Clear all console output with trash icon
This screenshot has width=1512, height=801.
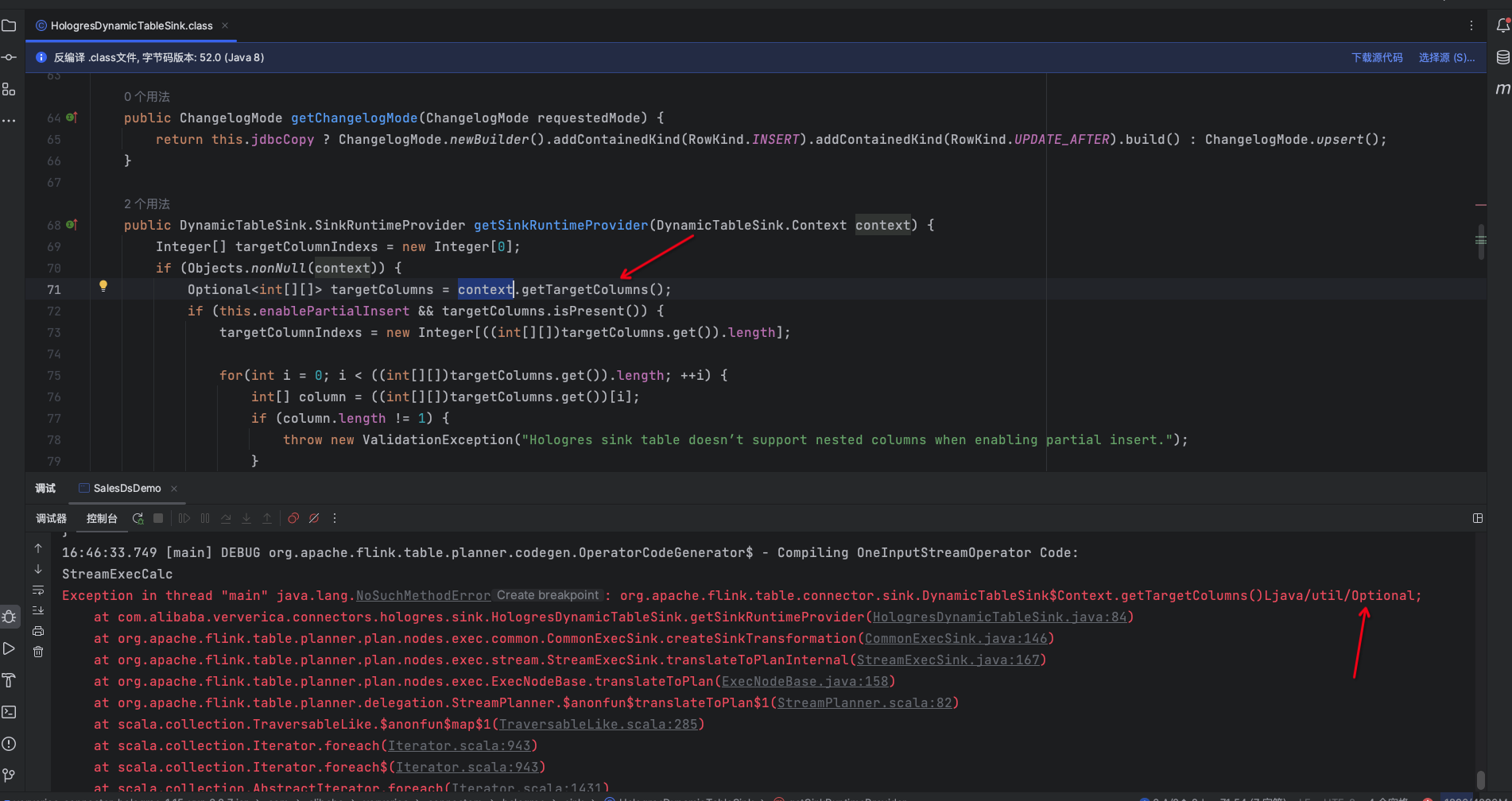[x=38, y=652]
